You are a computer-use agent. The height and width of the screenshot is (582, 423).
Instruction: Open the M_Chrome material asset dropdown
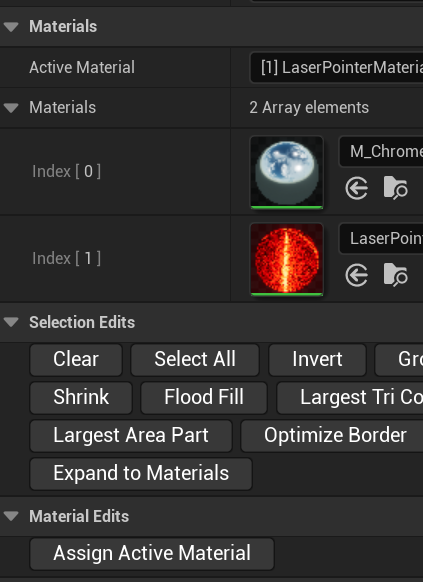(x=381, y=151)
